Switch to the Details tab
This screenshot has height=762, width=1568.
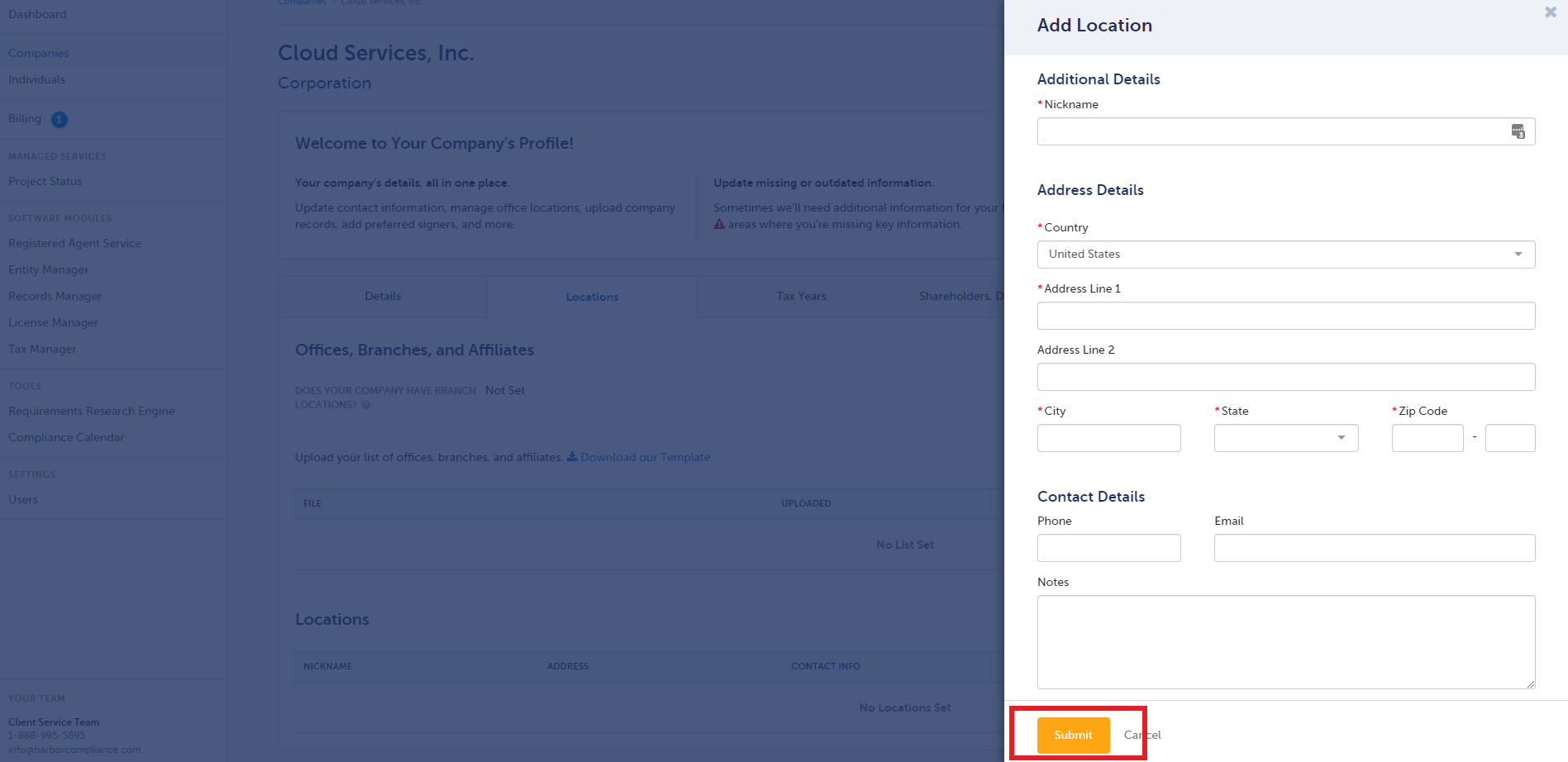[383, 296]
